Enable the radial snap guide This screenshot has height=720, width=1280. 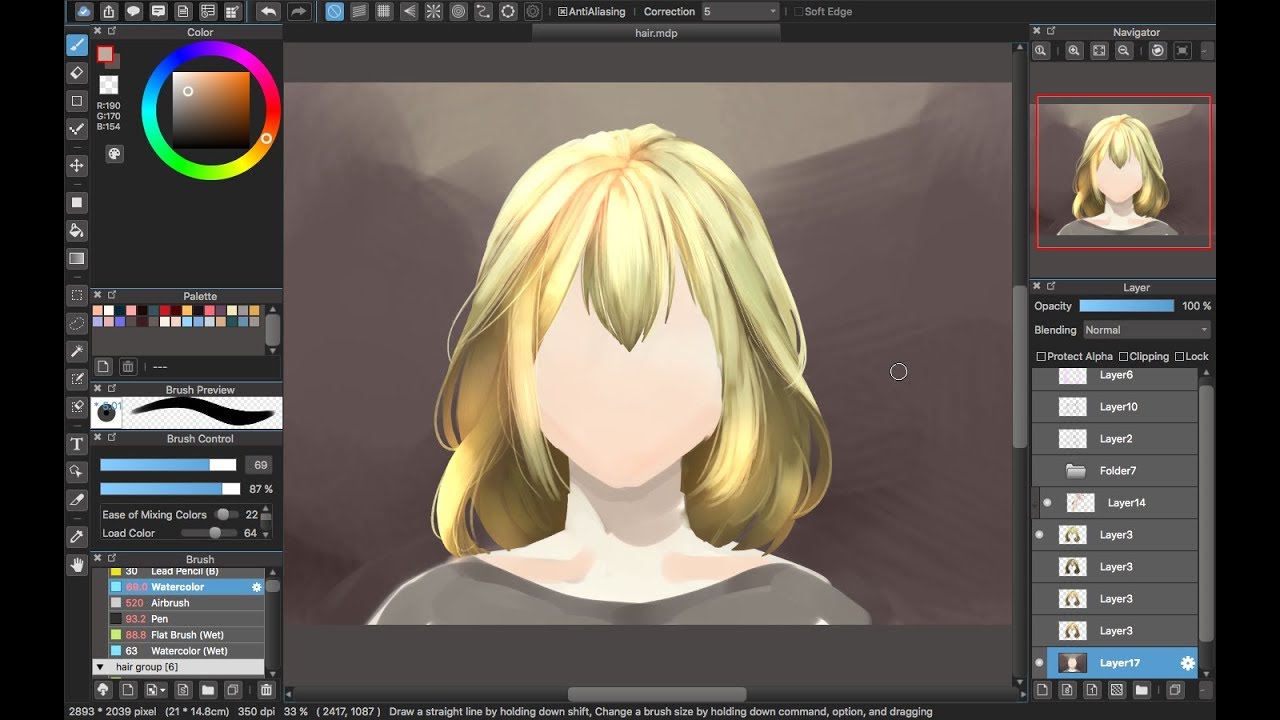(434, 11)
